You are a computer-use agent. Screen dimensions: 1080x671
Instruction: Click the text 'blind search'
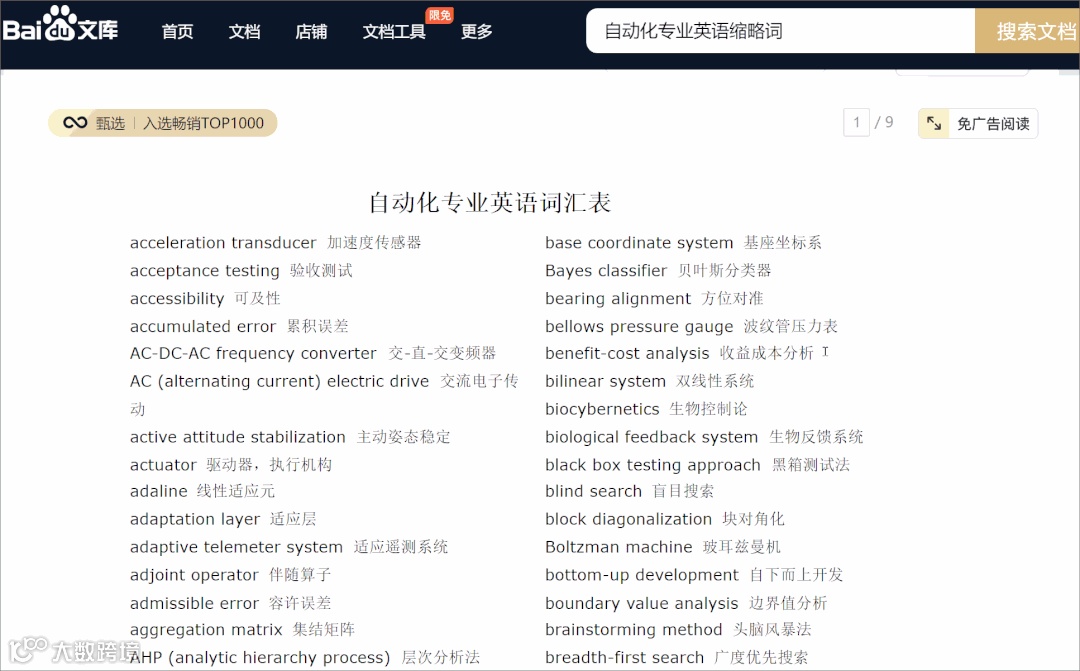pos(593,491)
